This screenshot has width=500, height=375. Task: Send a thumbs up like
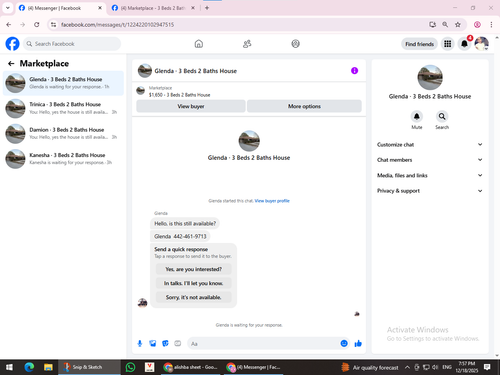click(x=358, y=343)
